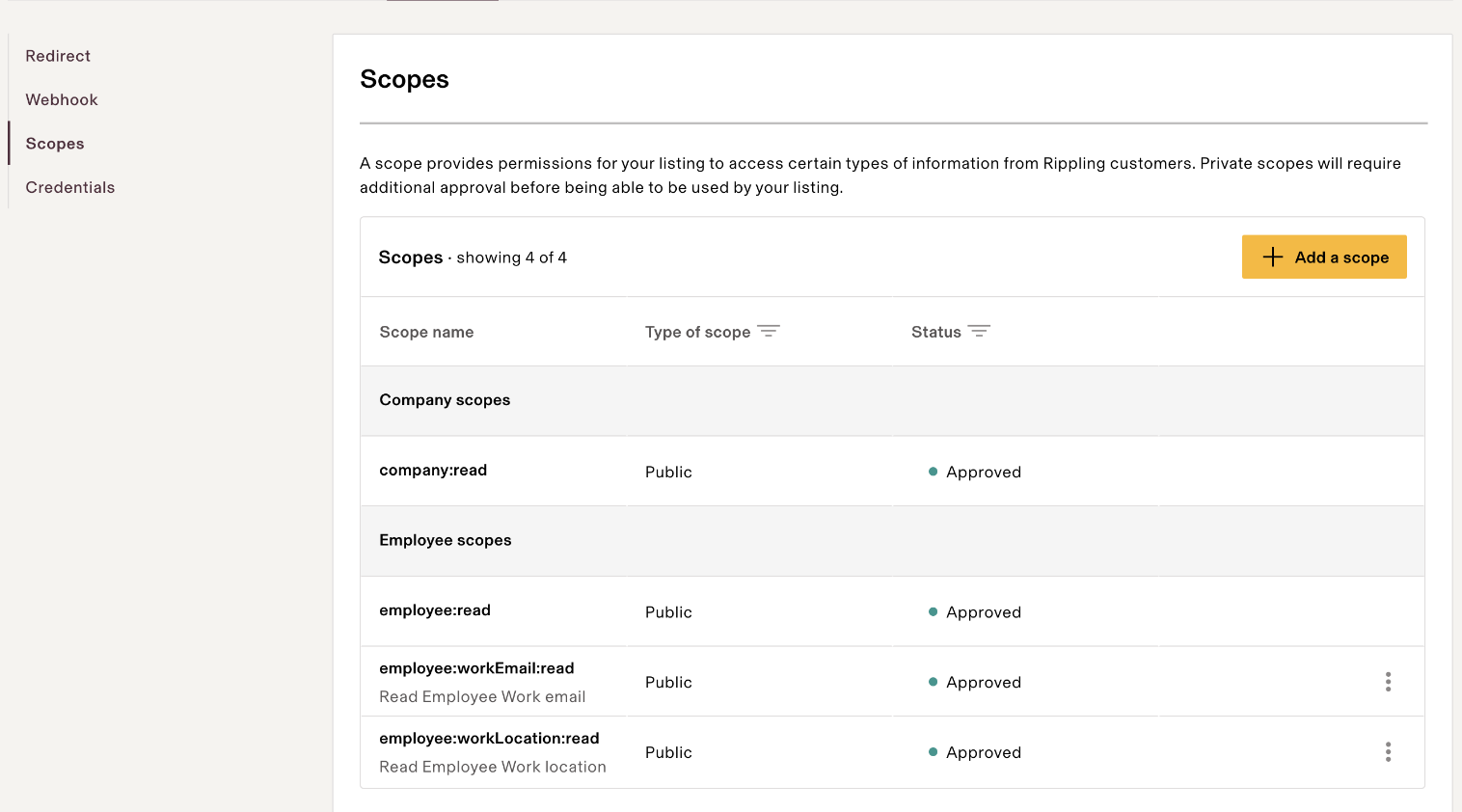
Task: Open the Credentials section
Action: [x=70, y=187]
